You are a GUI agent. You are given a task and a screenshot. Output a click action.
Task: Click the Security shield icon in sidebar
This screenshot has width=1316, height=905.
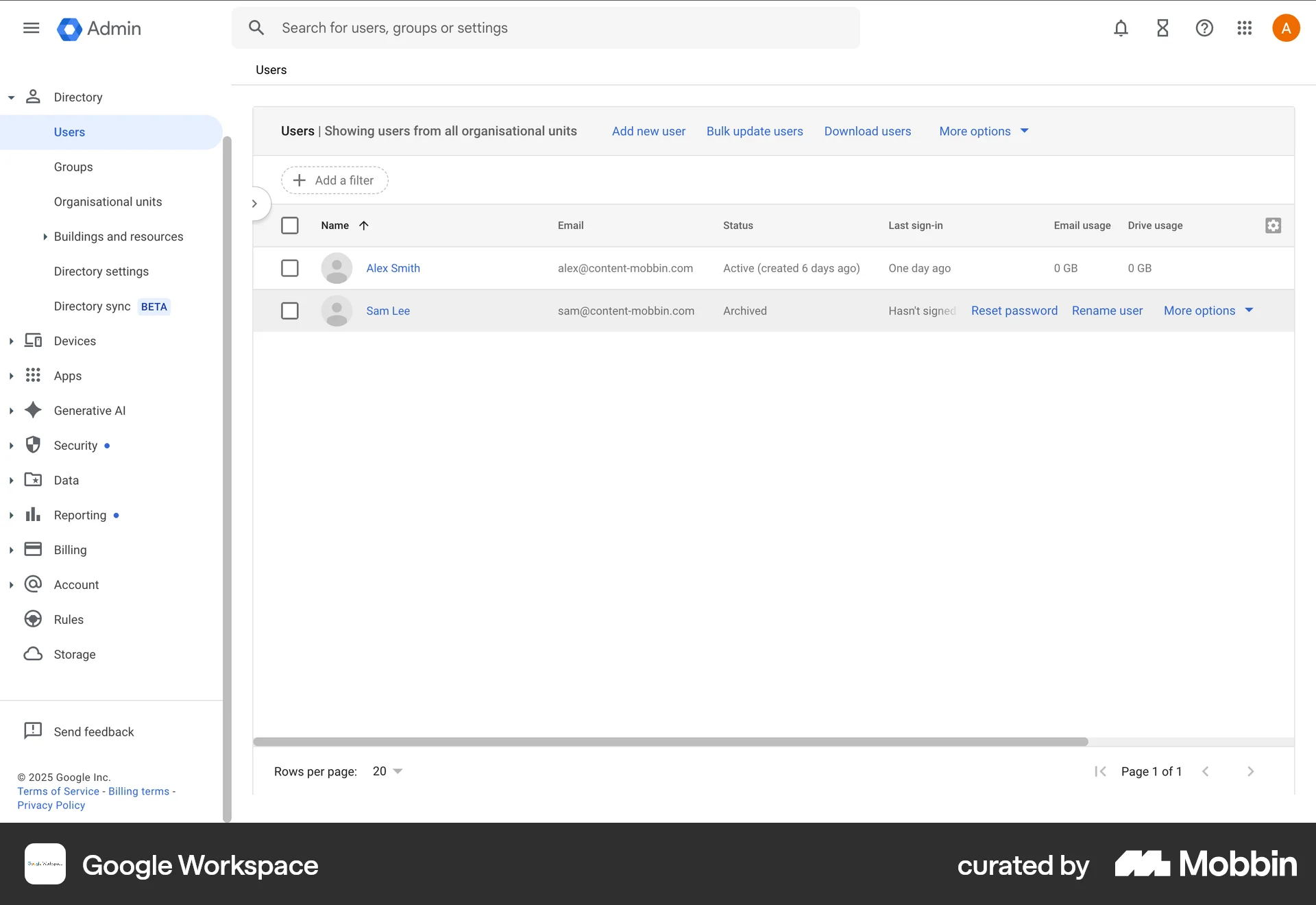[x=33, y=445]
